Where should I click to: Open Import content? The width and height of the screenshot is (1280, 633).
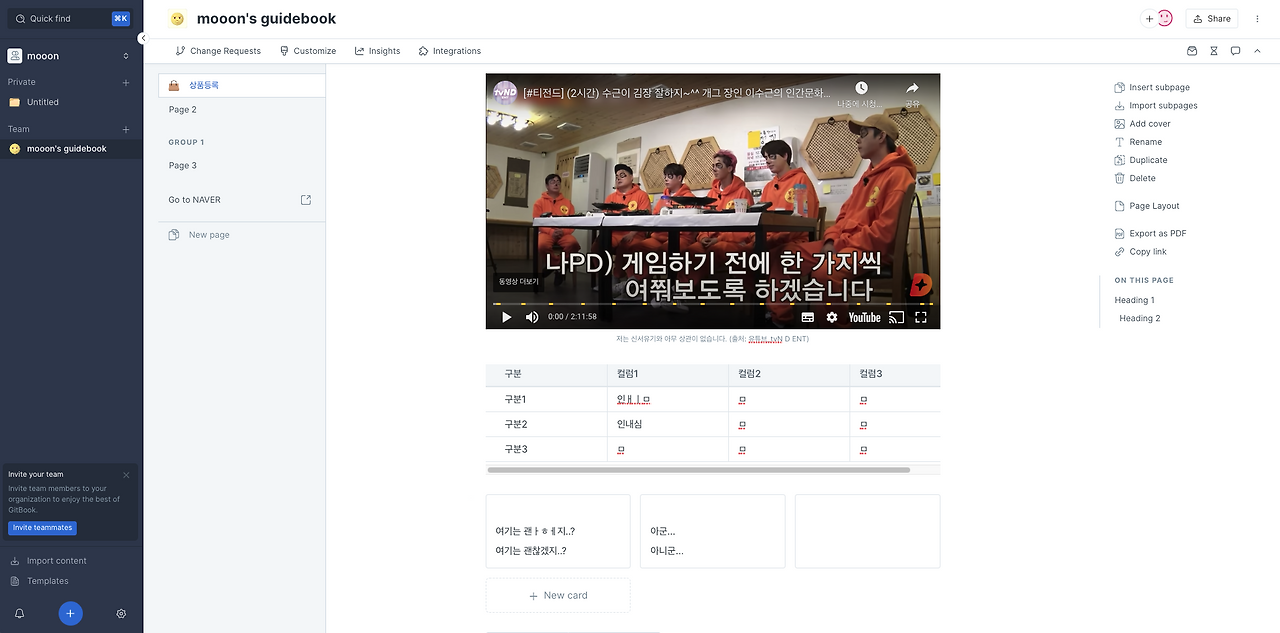click(56, 561)
